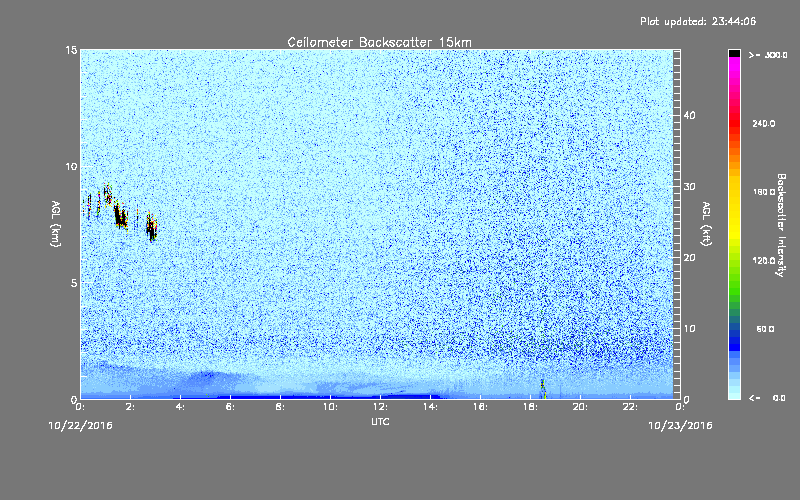
Task: Click the '10:' hour tick label
Action: (x=331, y=407)
